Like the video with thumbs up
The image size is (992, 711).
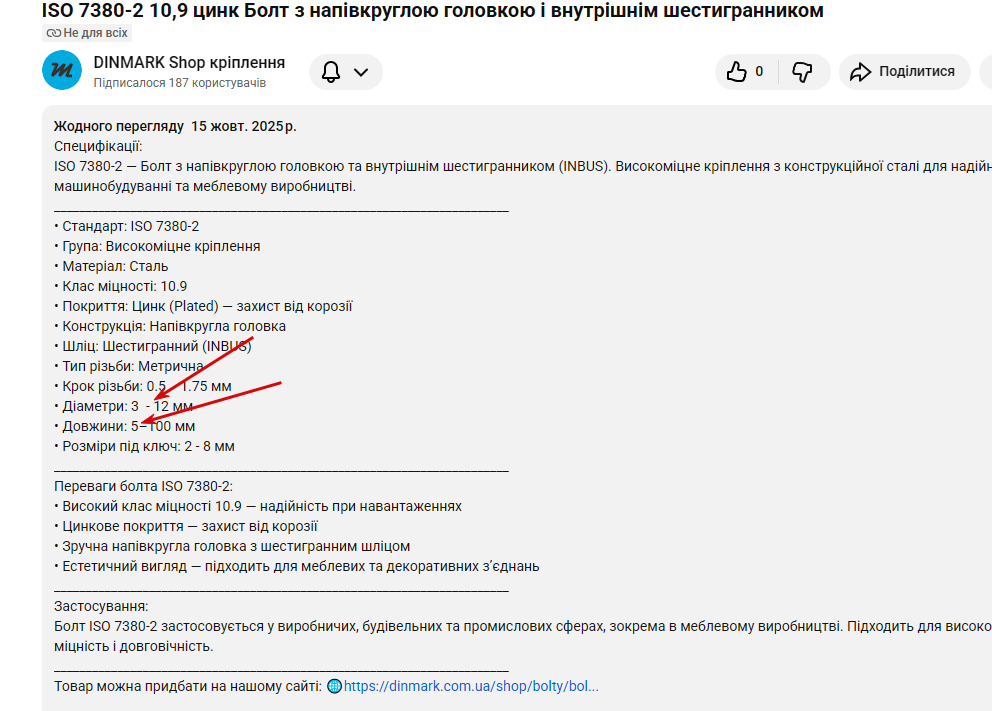[736, 71]
